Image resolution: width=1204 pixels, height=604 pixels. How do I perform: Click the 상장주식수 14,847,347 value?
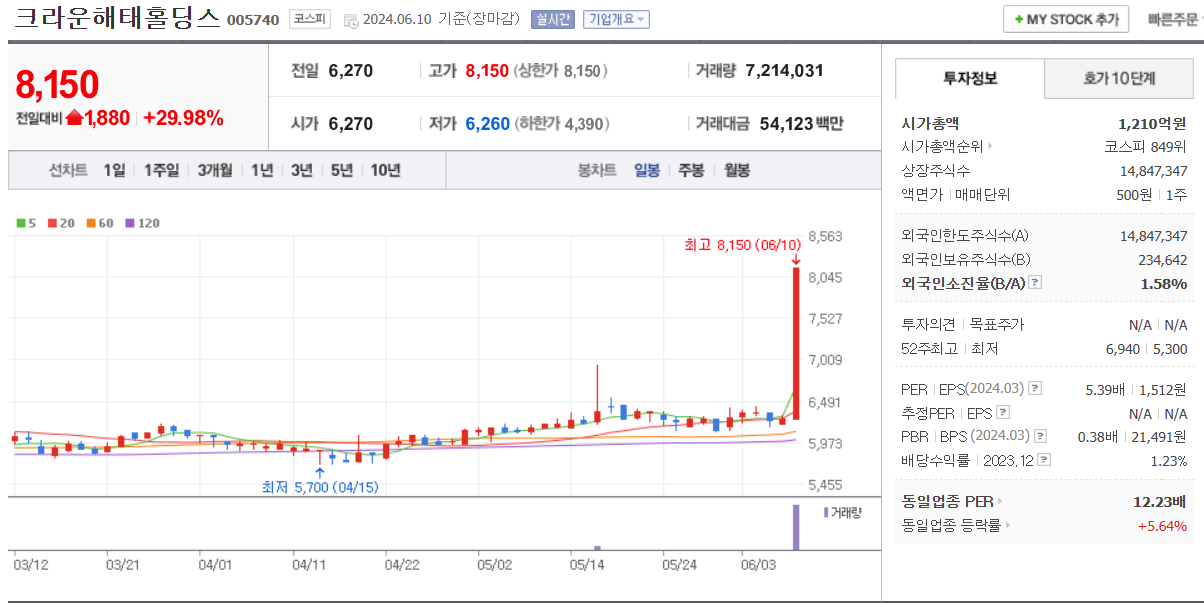[1154, 170]
